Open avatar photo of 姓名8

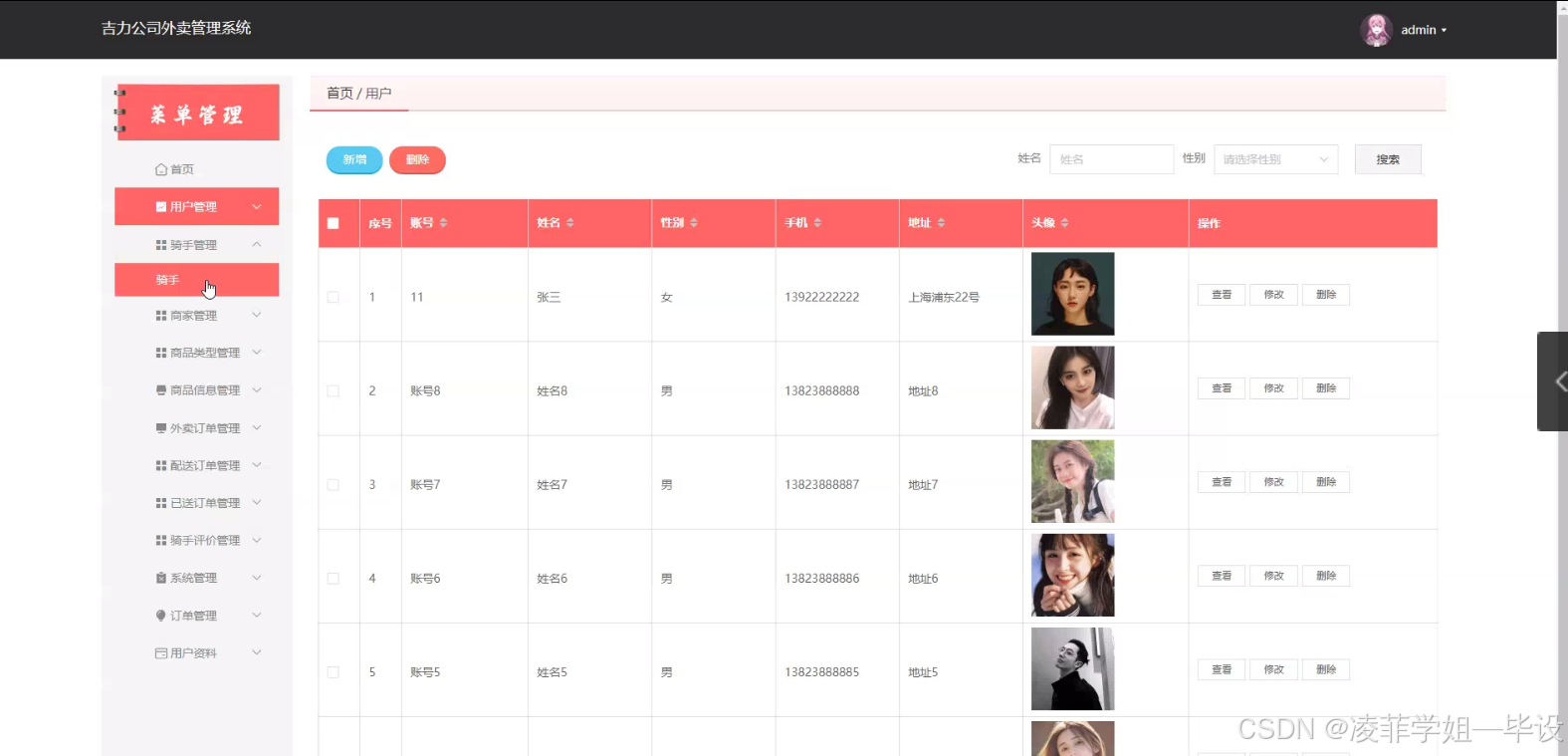[1072, 387]
